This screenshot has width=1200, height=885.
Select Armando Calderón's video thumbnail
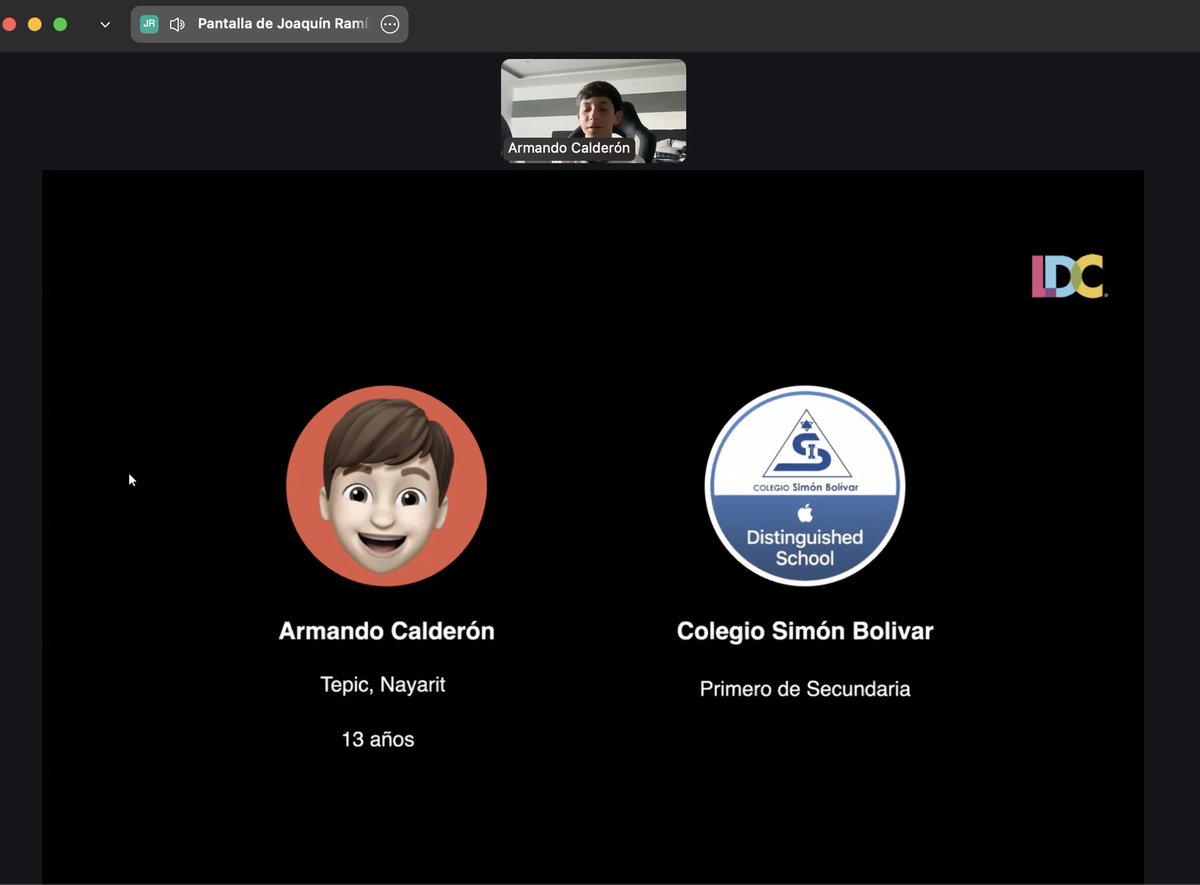pos(594,110)
